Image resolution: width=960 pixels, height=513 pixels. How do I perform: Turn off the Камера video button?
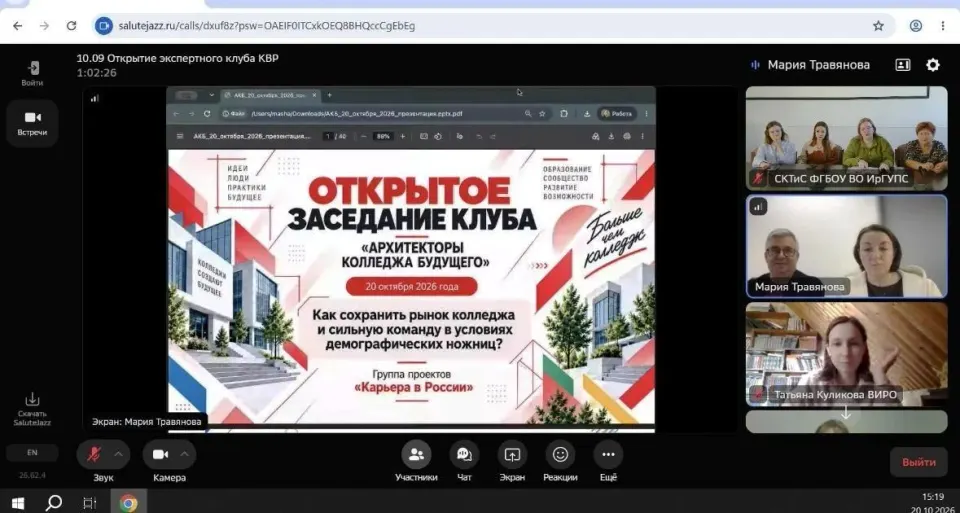160,454
